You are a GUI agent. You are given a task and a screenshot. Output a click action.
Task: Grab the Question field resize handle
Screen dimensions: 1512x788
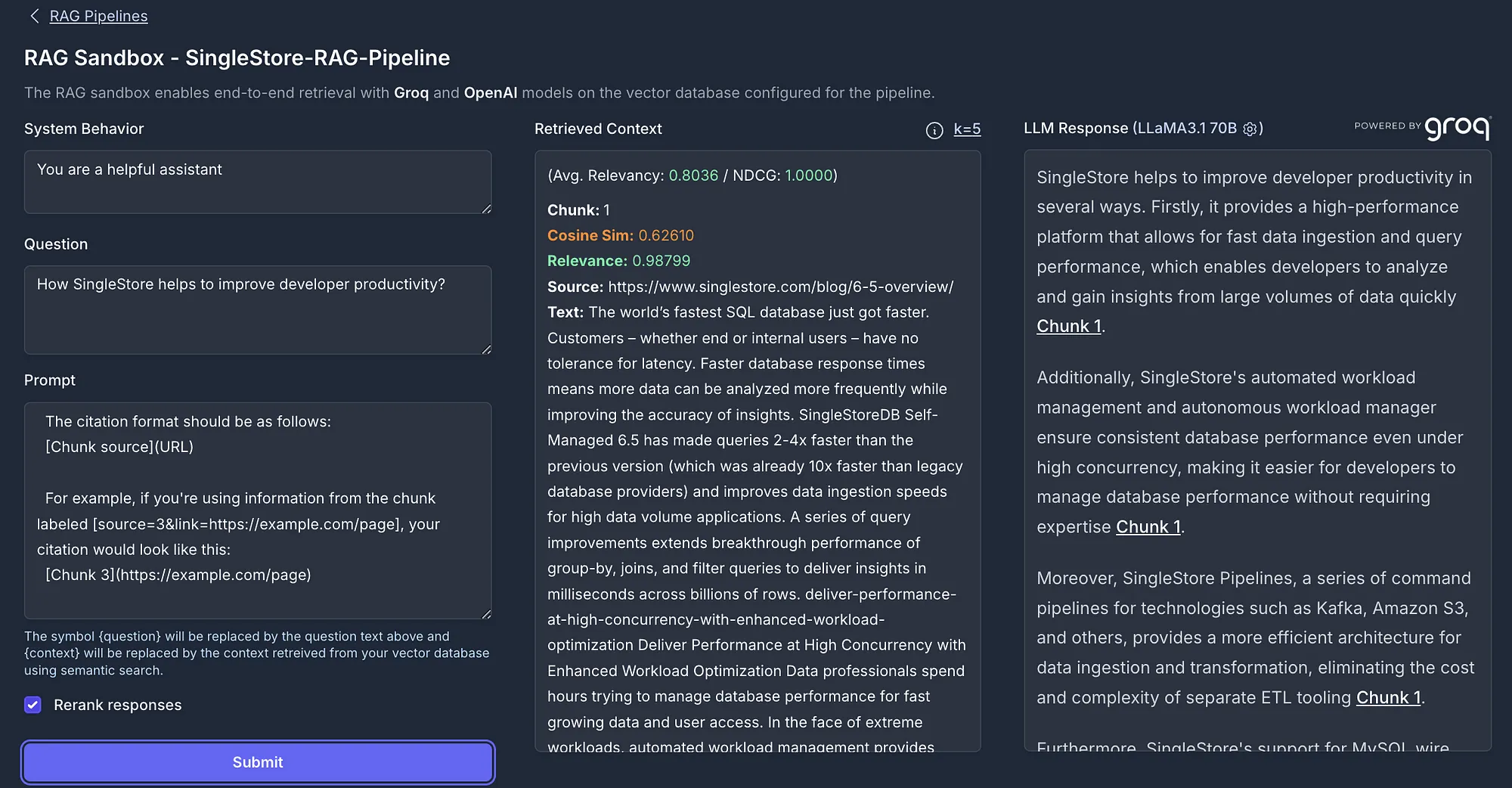click(486, 349)
